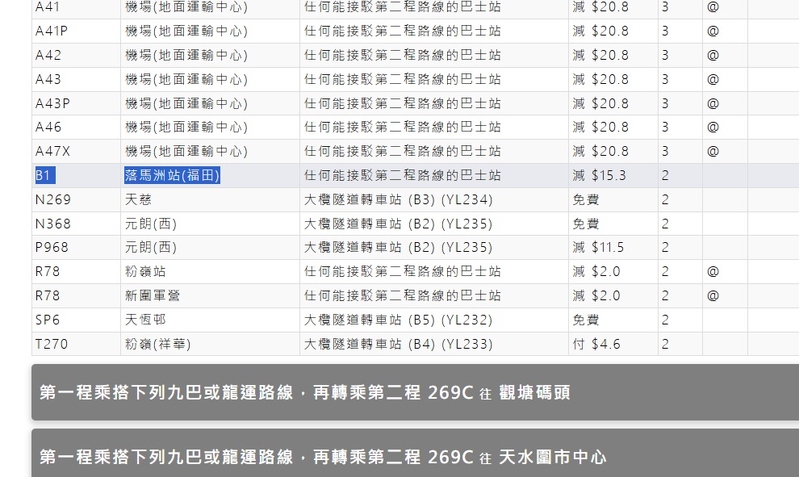The width and height of the screenshot is (799, 477).
Task: Select the highlighted B1 route cell
Action: point(44,175)
